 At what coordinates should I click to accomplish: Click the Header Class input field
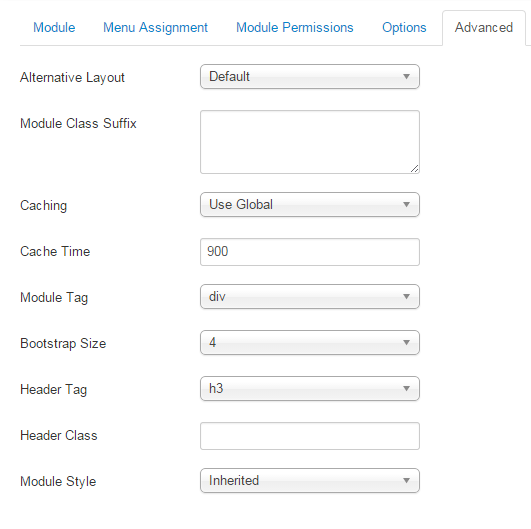[x=310, y=436]
